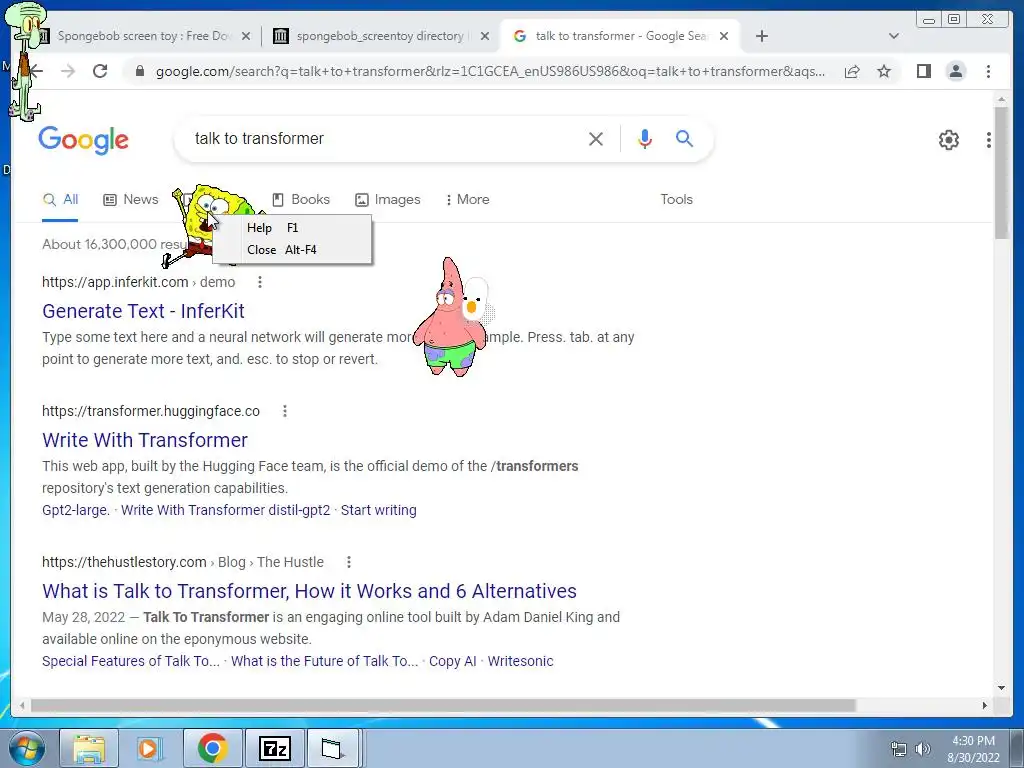Click Google logo to go home
This screenshot has width=1024, height=768.
83,140
